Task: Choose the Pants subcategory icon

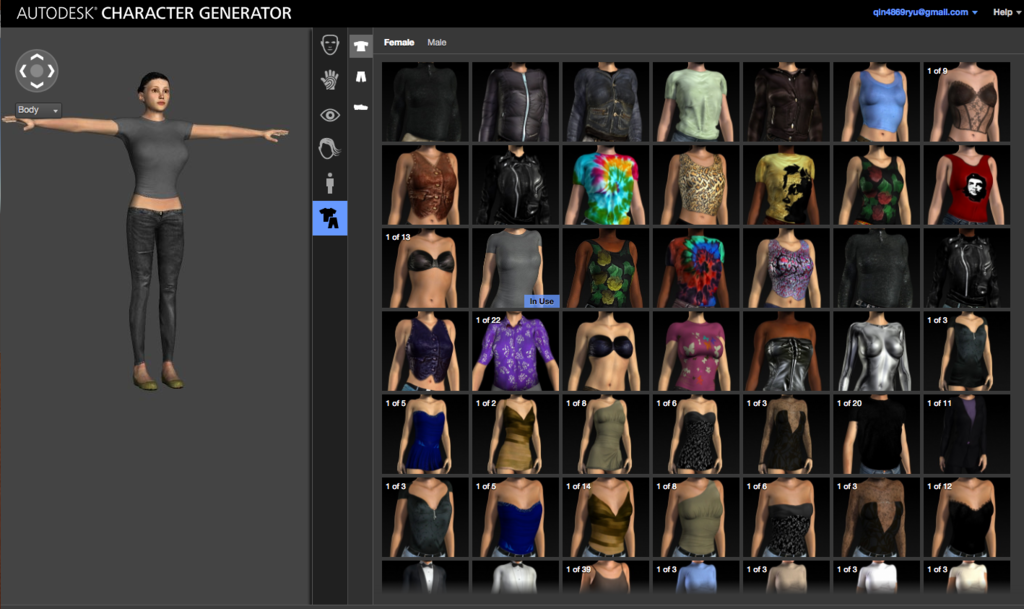Action: pos(360,76)
